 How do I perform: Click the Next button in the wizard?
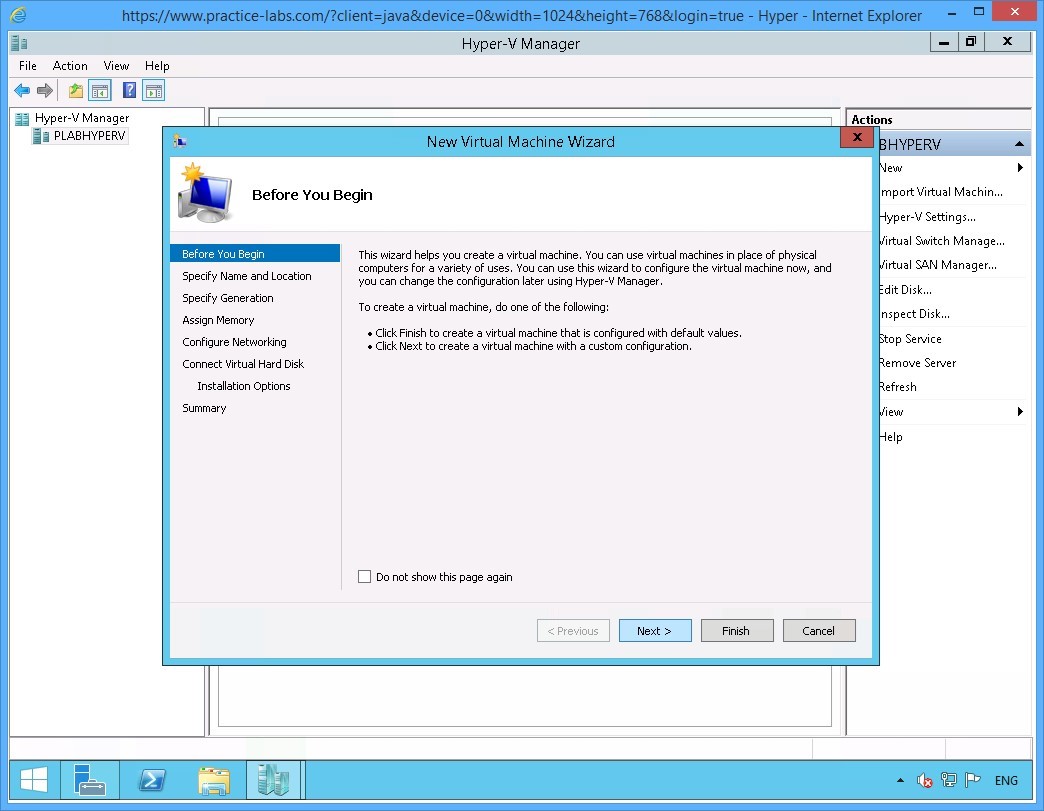click(x=655, y=630)
